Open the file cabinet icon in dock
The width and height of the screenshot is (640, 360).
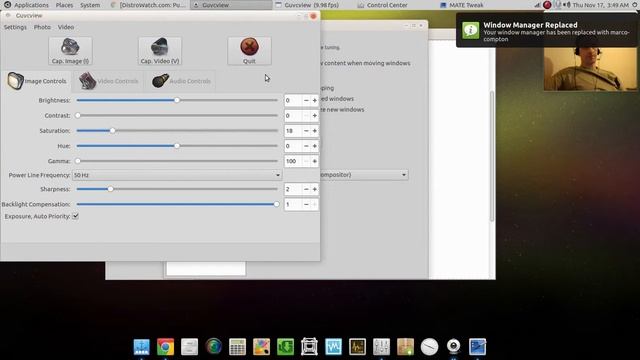click(x=189, y=347)
